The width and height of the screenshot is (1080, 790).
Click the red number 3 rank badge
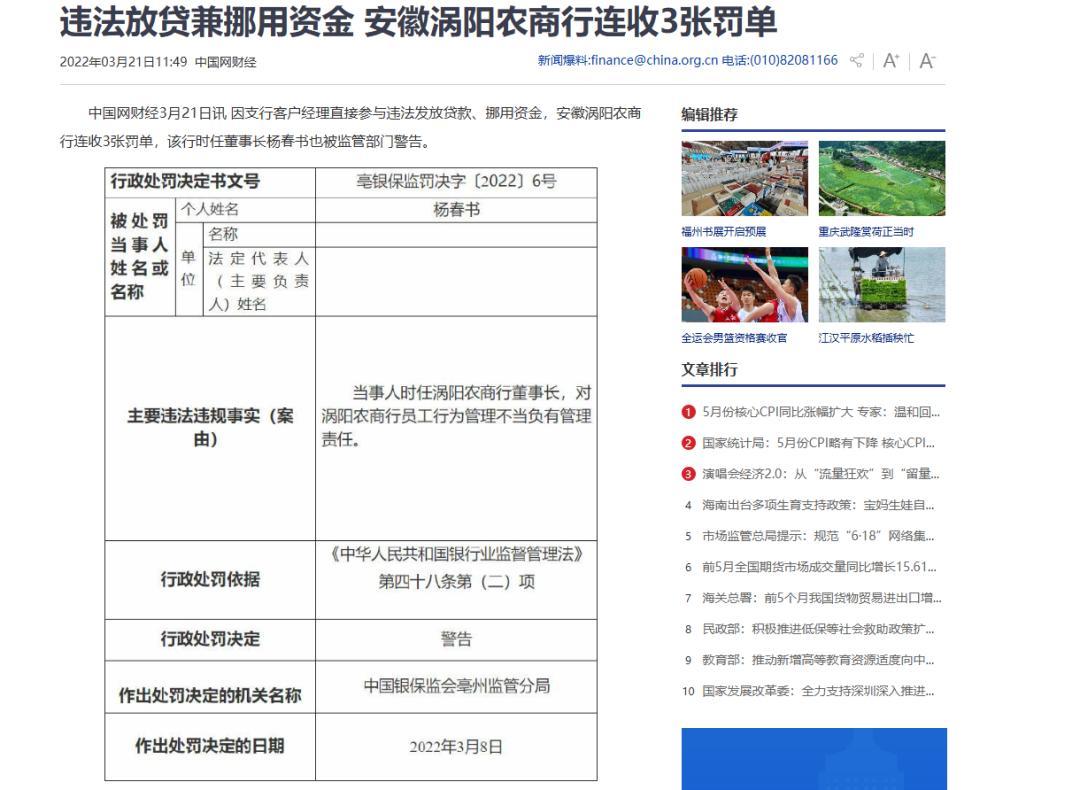point(688,474)
